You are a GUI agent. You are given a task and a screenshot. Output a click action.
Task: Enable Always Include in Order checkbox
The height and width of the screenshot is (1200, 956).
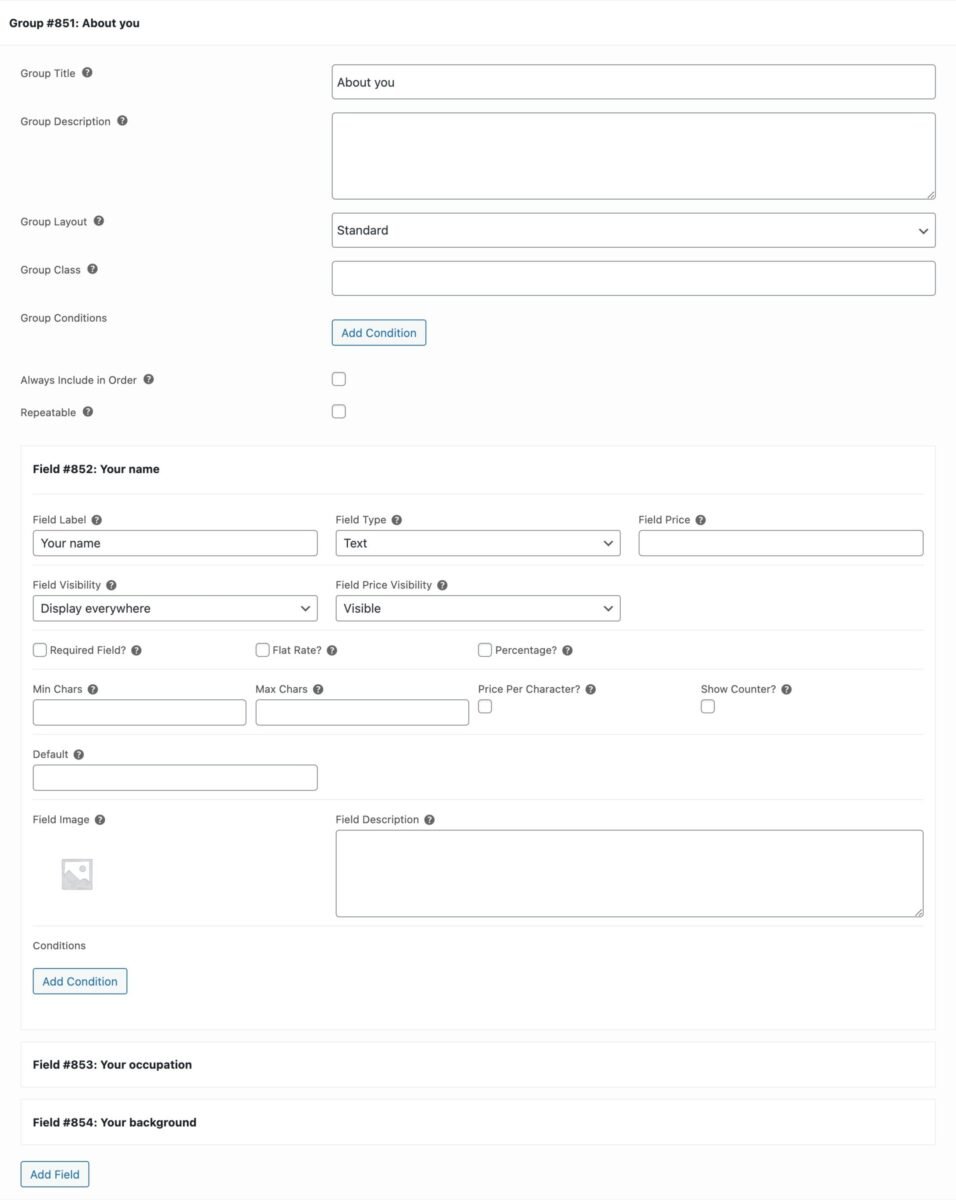(339, 379)
